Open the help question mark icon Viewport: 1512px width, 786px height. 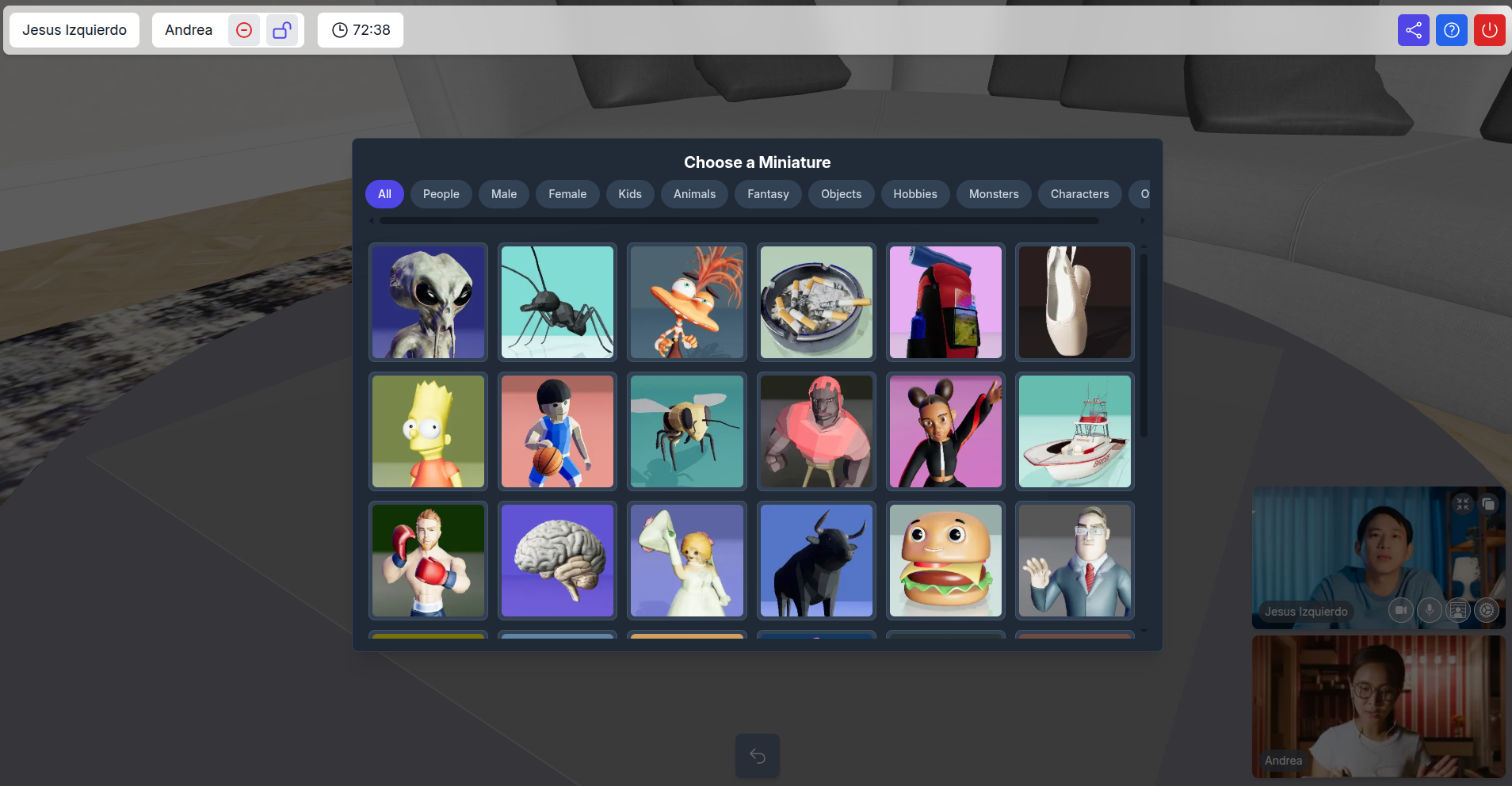tap(1451, 30)
